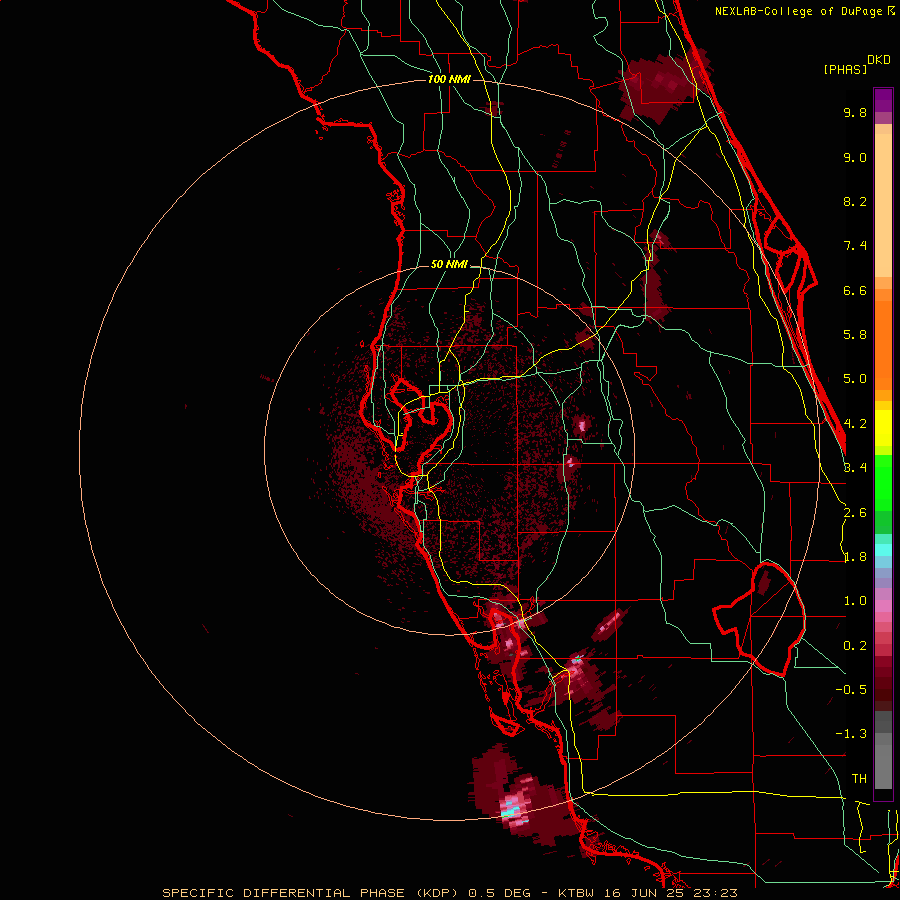The image size is (900, 900).
Task: Click the 2.6 value on color scale
Action: pyautogui.click(x=855, y=513)
